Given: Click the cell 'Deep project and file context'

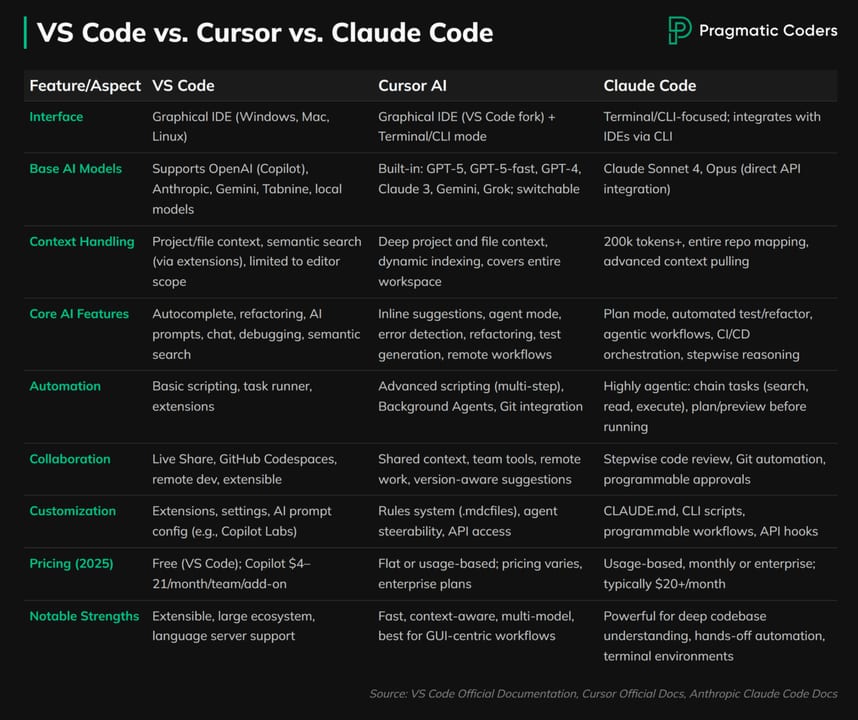Looking at the screenshot, I should (469, 262).
